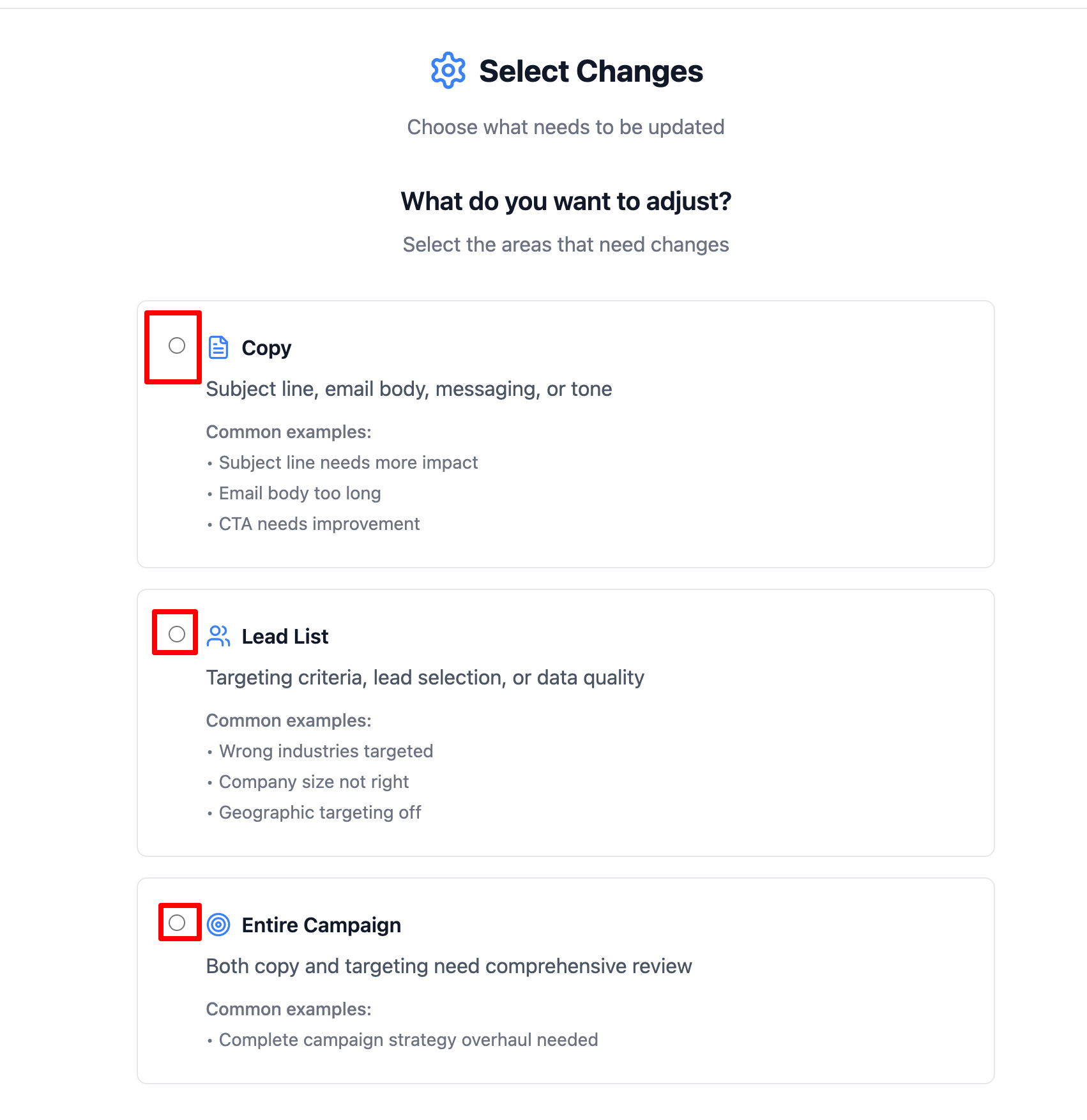Click "Geographic targeting off" example
This screenshot has width=1087, height=1120.
coord(320,812)
